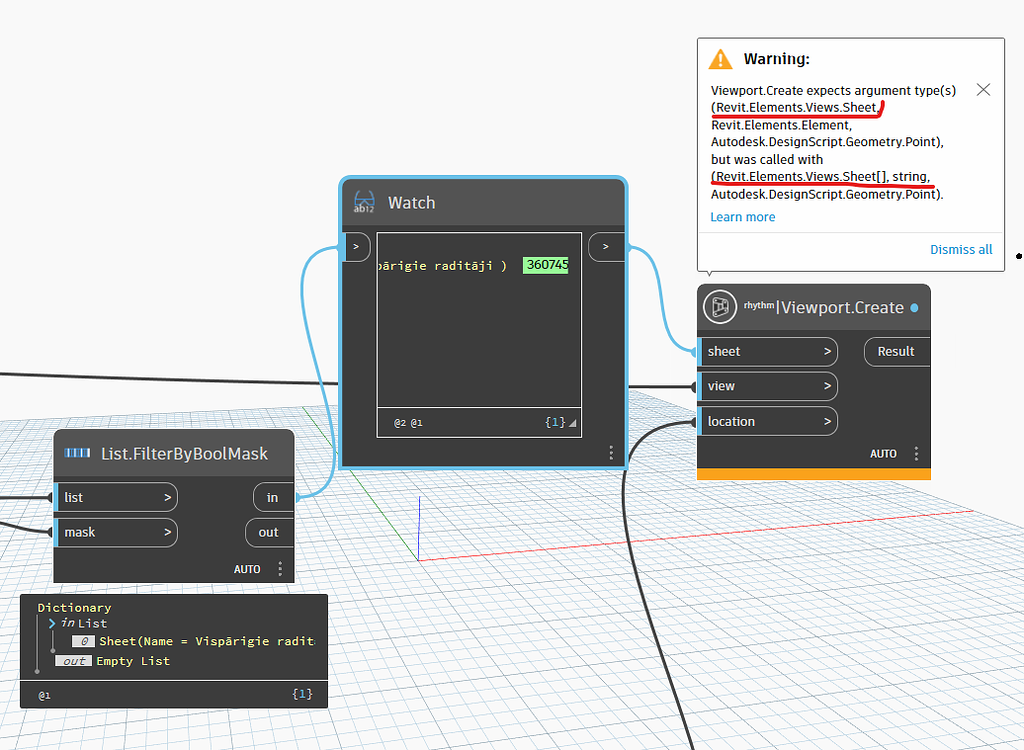The width and height of the screenshot is (1024, 750).
Task: Select the green highlighted value 360745 in Watch
Action: pyautogui.click(x=545, y=265)
